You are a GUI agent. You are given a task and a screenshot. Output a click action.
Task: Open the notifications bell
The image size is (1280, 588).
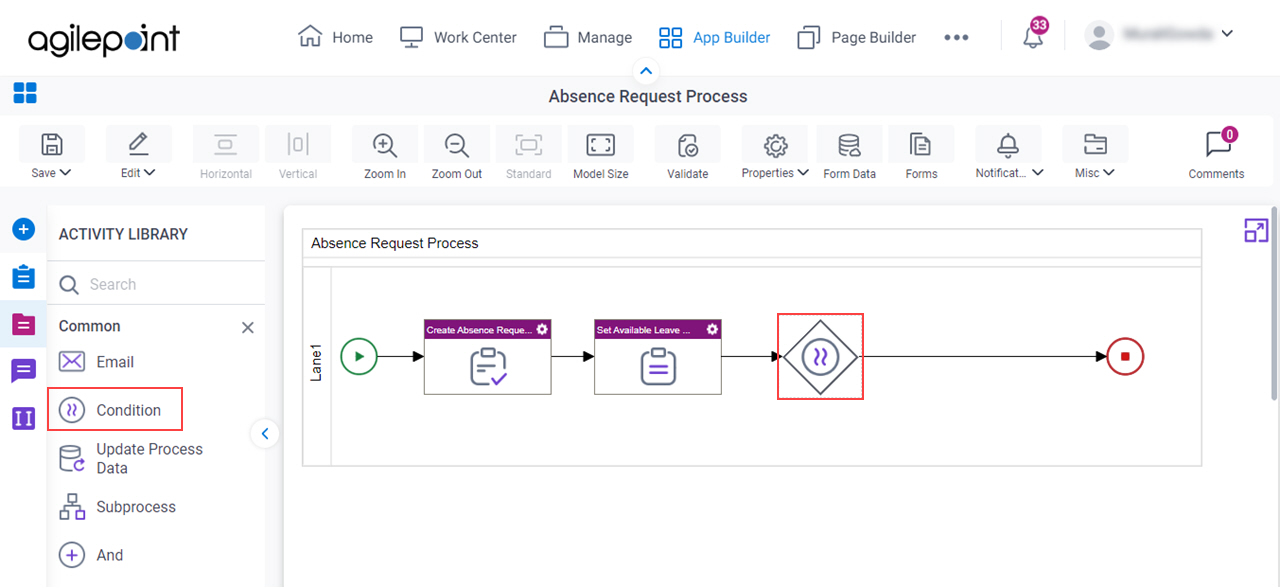click(1033, 37)
